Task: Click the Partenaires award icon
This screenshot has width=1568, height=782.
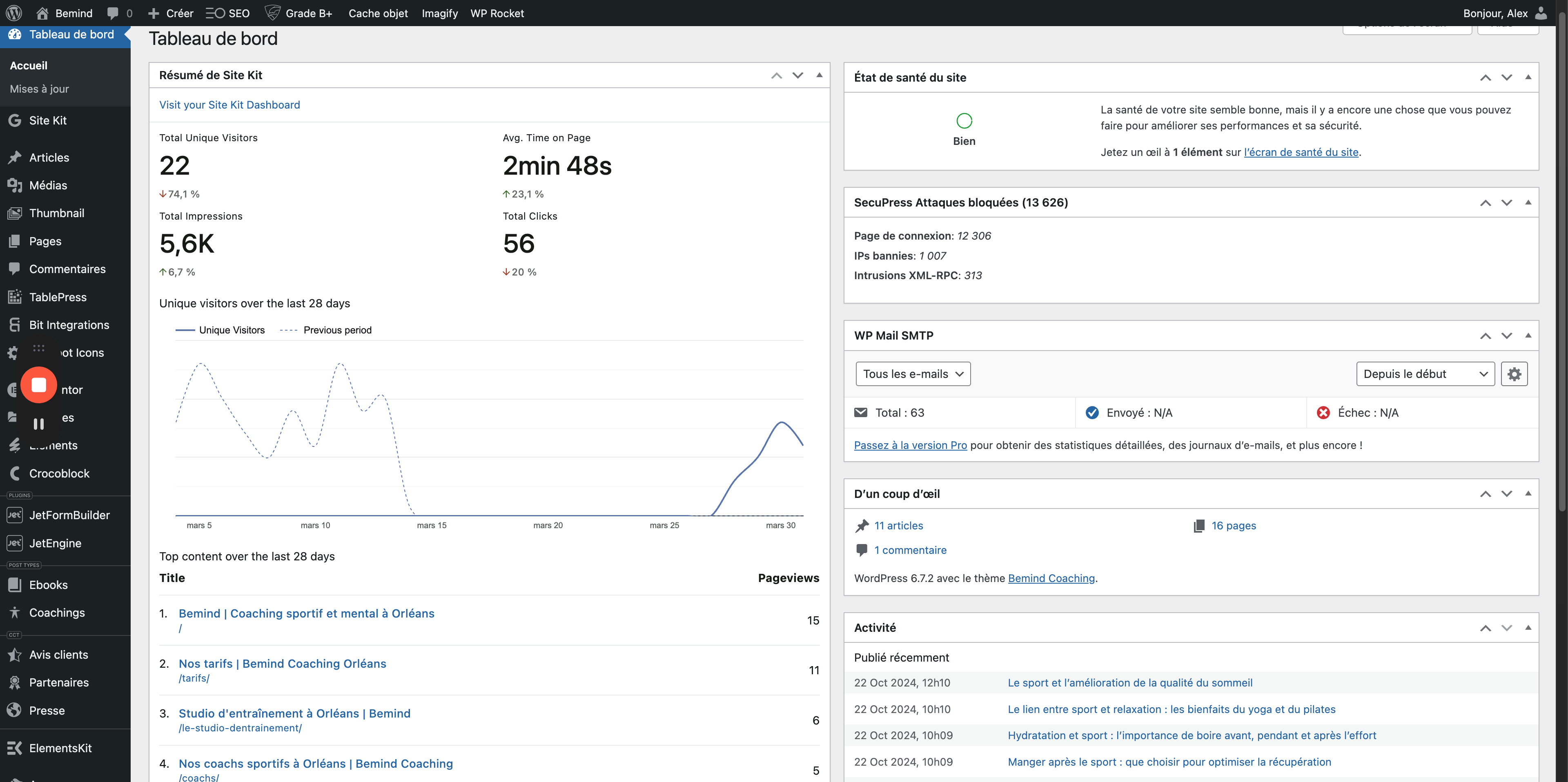Action: [x=15, y=682]
